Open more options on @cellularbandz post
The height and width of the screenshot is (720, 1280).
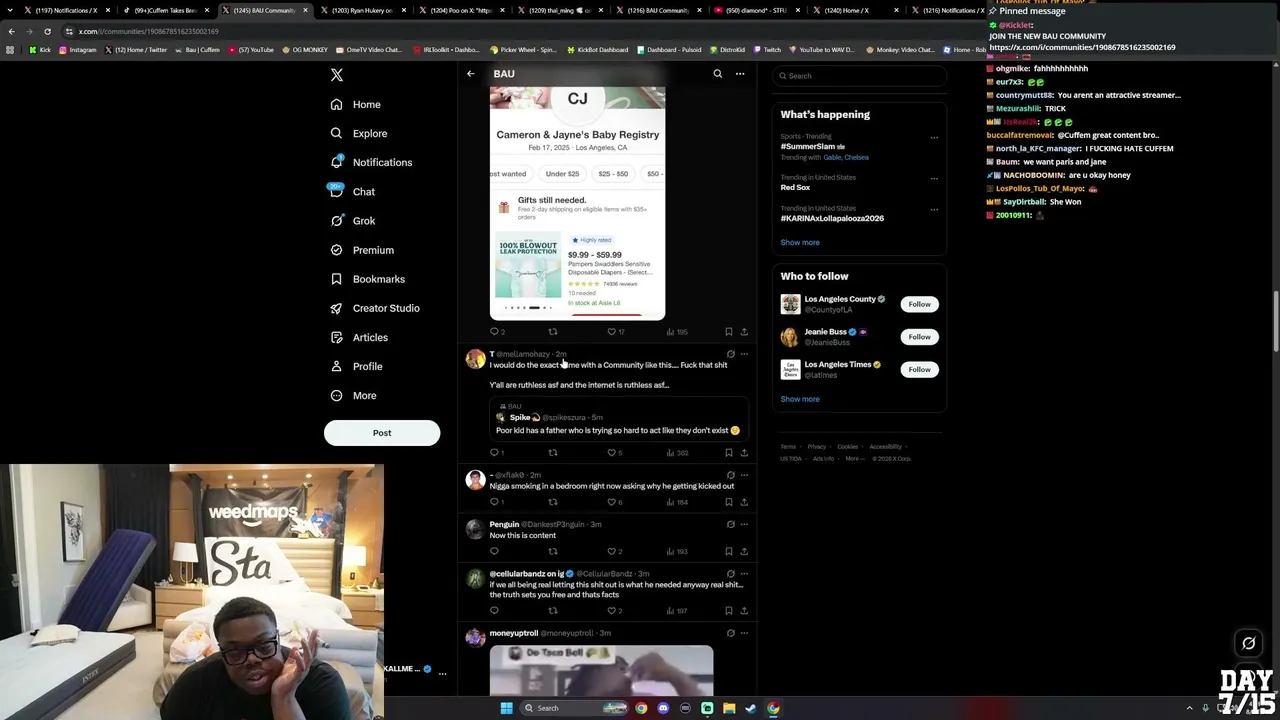tap(744, 574)
